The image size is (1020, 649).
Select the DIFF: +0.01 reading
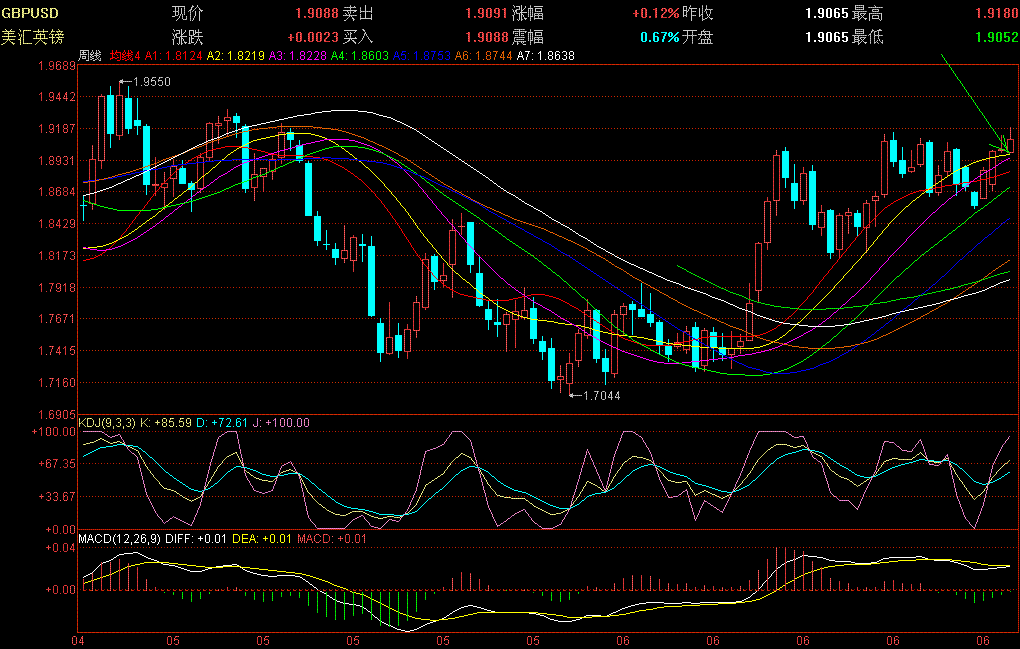196,539
